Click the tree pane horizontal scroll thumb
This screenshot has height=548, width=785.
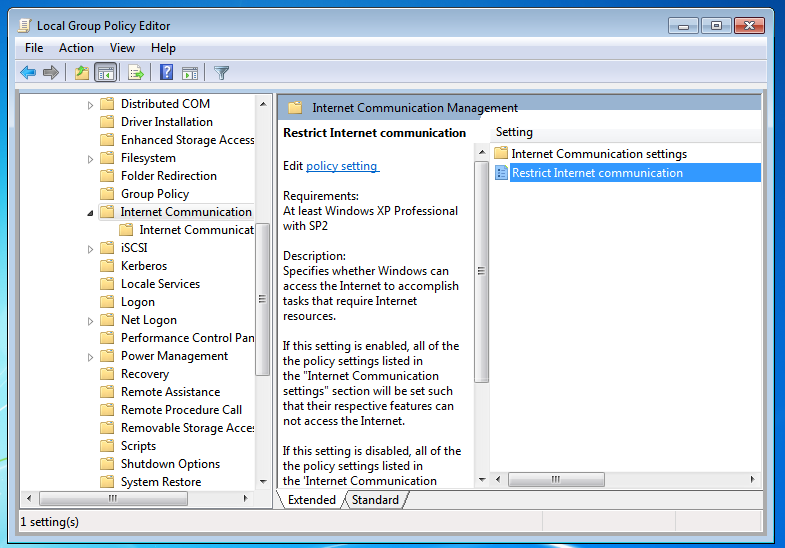(113, 498)
